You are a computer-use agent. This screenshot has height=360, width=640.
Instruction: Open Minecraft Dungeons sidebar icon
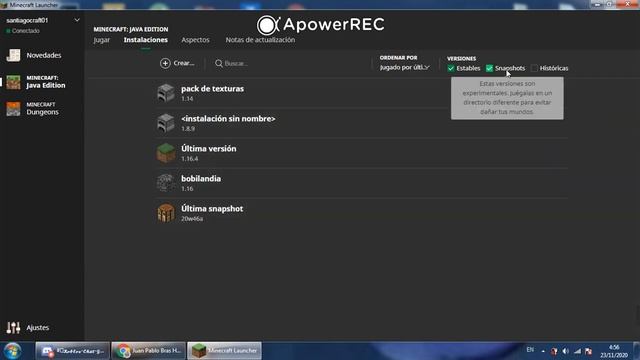point(13,109)
